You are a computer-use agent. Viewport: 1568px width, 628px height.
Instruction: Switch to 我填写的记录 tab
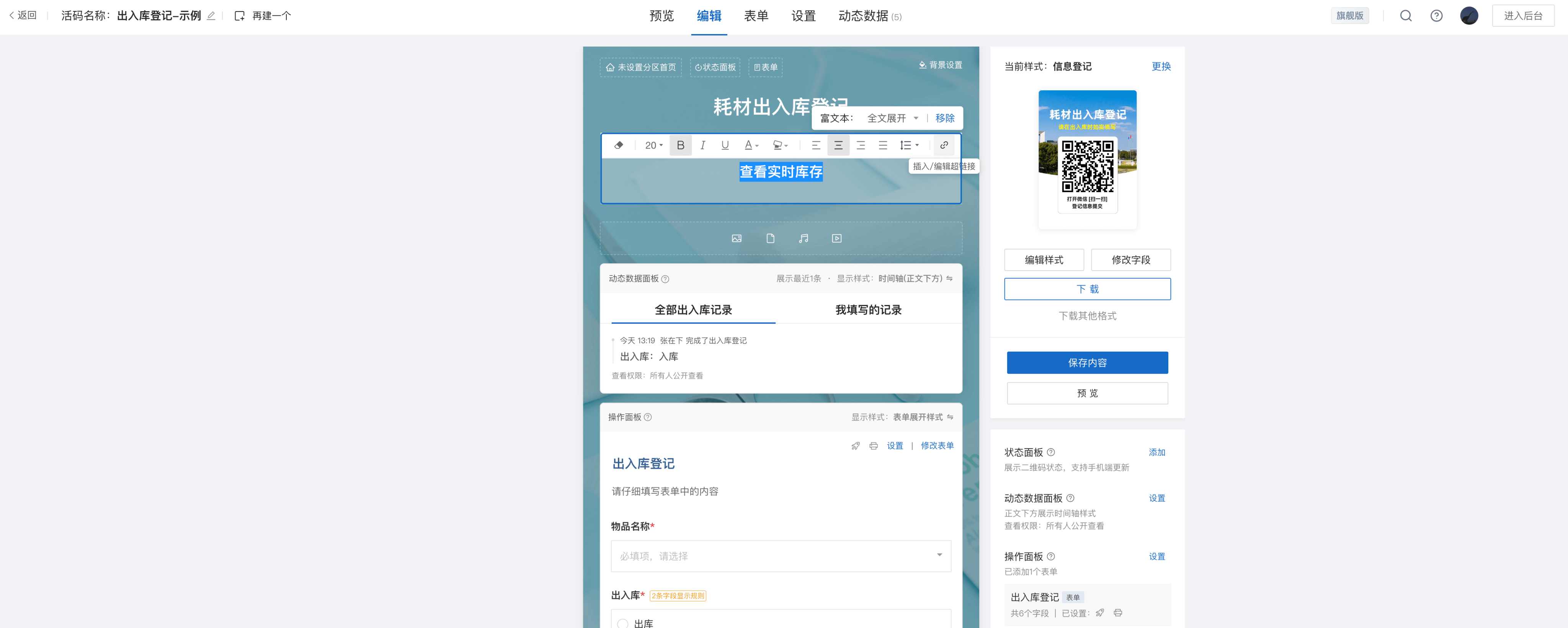[868, 310]
